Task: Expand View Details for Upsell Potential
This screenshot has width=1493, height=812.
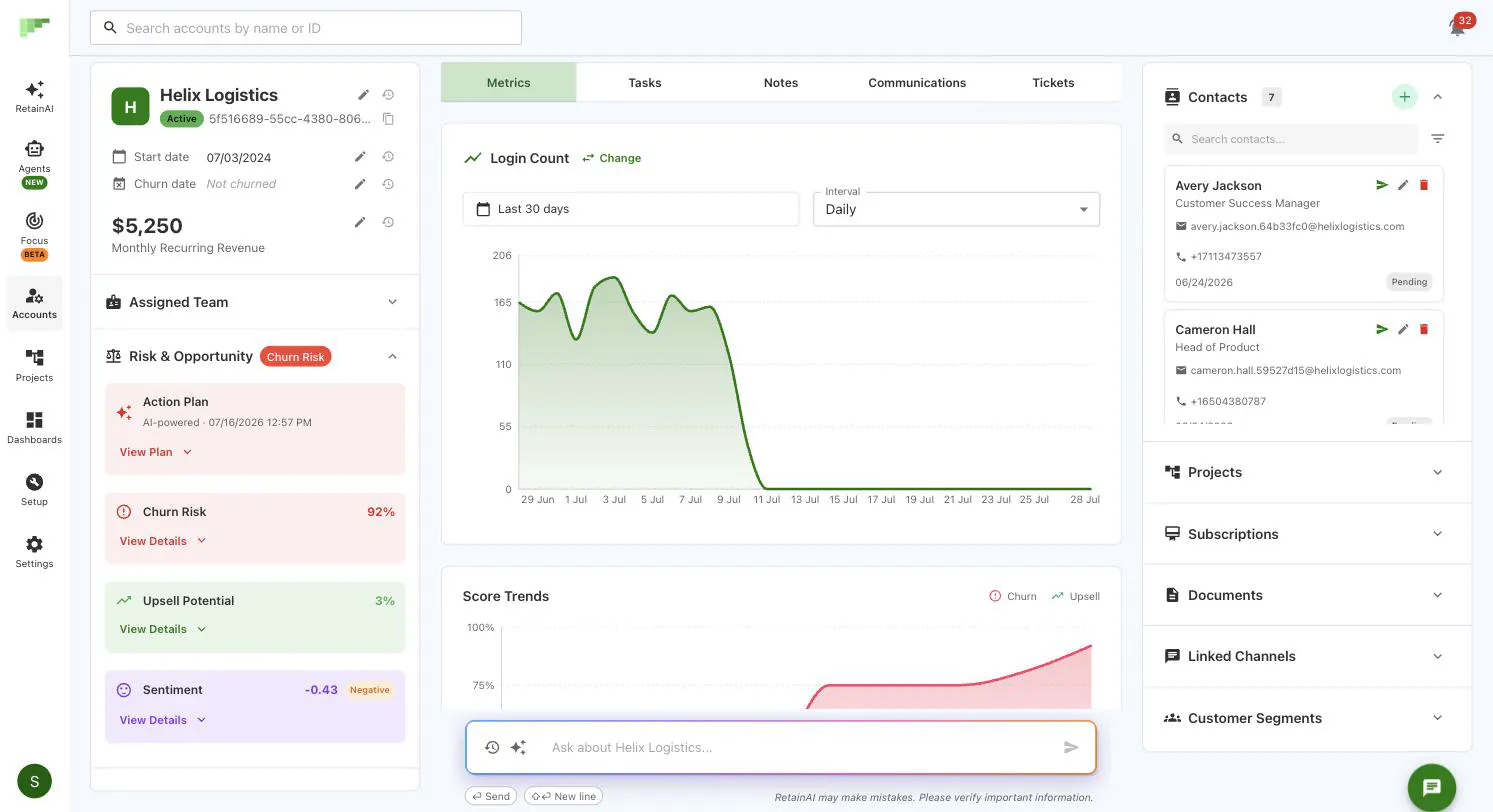Action: 162,629
